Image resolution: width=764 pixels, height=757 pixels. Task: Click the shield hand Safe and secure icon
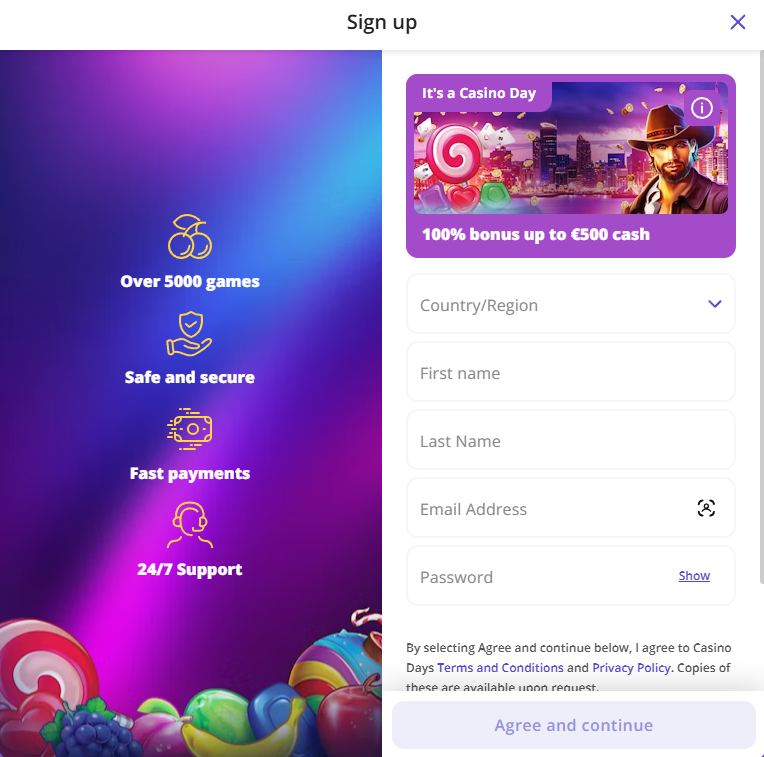(190, 334)
